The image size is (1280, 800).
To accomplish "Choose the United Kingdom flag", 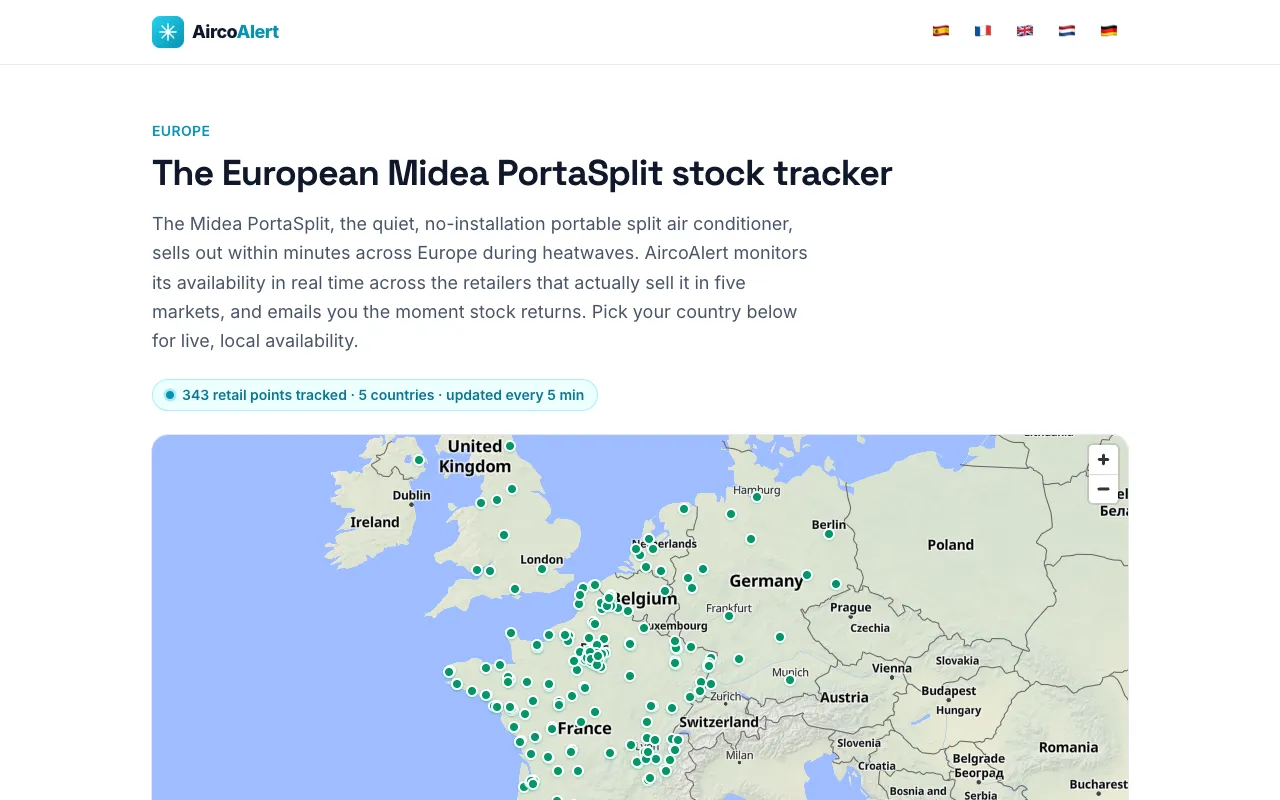I will (1025, 31).
